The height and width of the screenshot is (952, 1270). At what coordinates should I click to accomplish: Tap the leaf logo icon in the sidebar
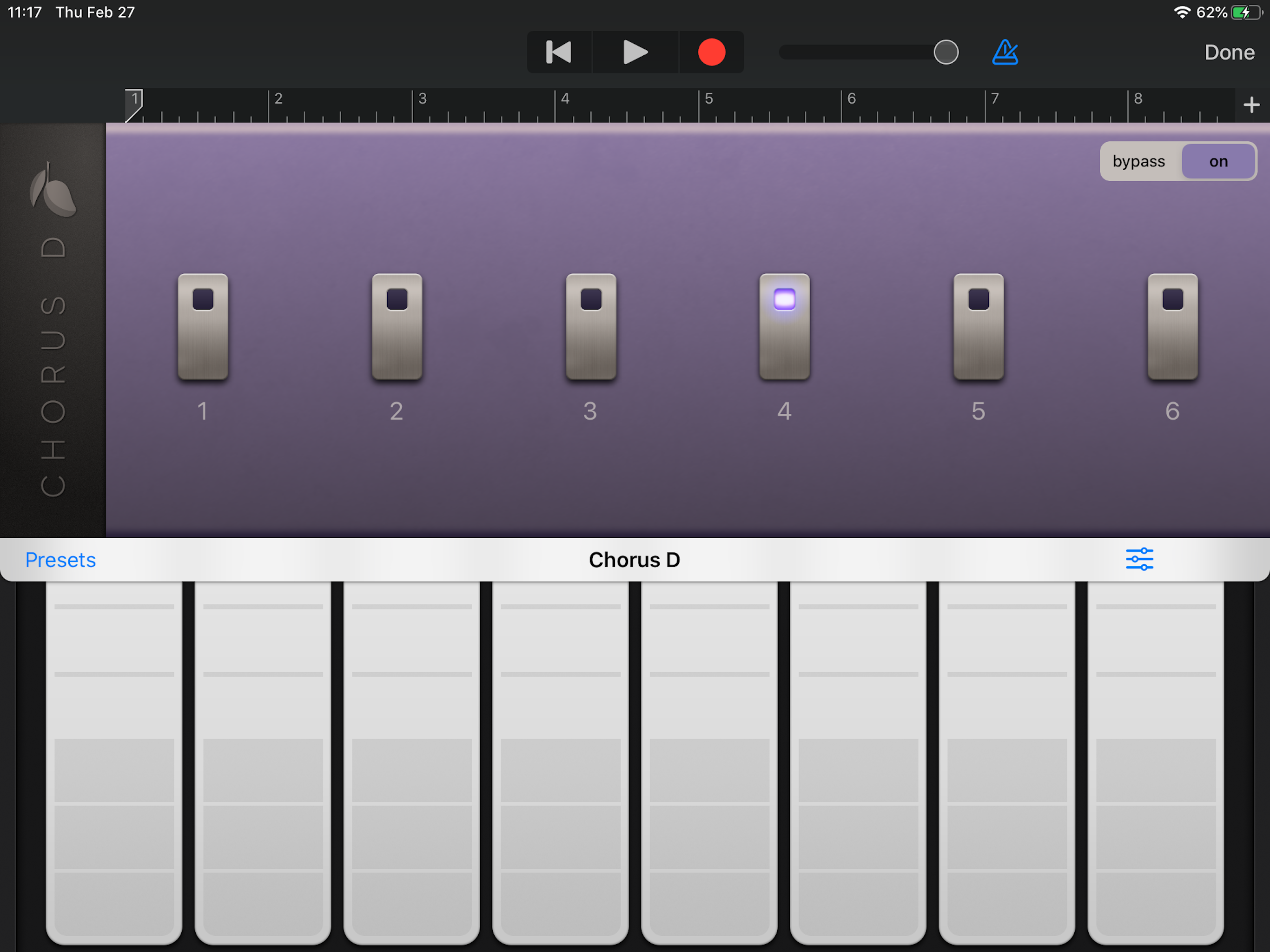tap(52, 190)
